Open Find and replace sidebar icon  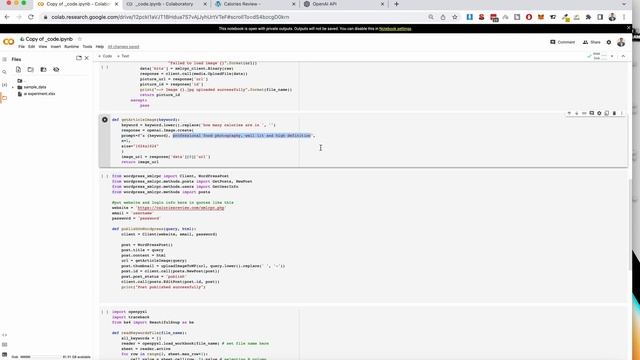click(4, 72)
